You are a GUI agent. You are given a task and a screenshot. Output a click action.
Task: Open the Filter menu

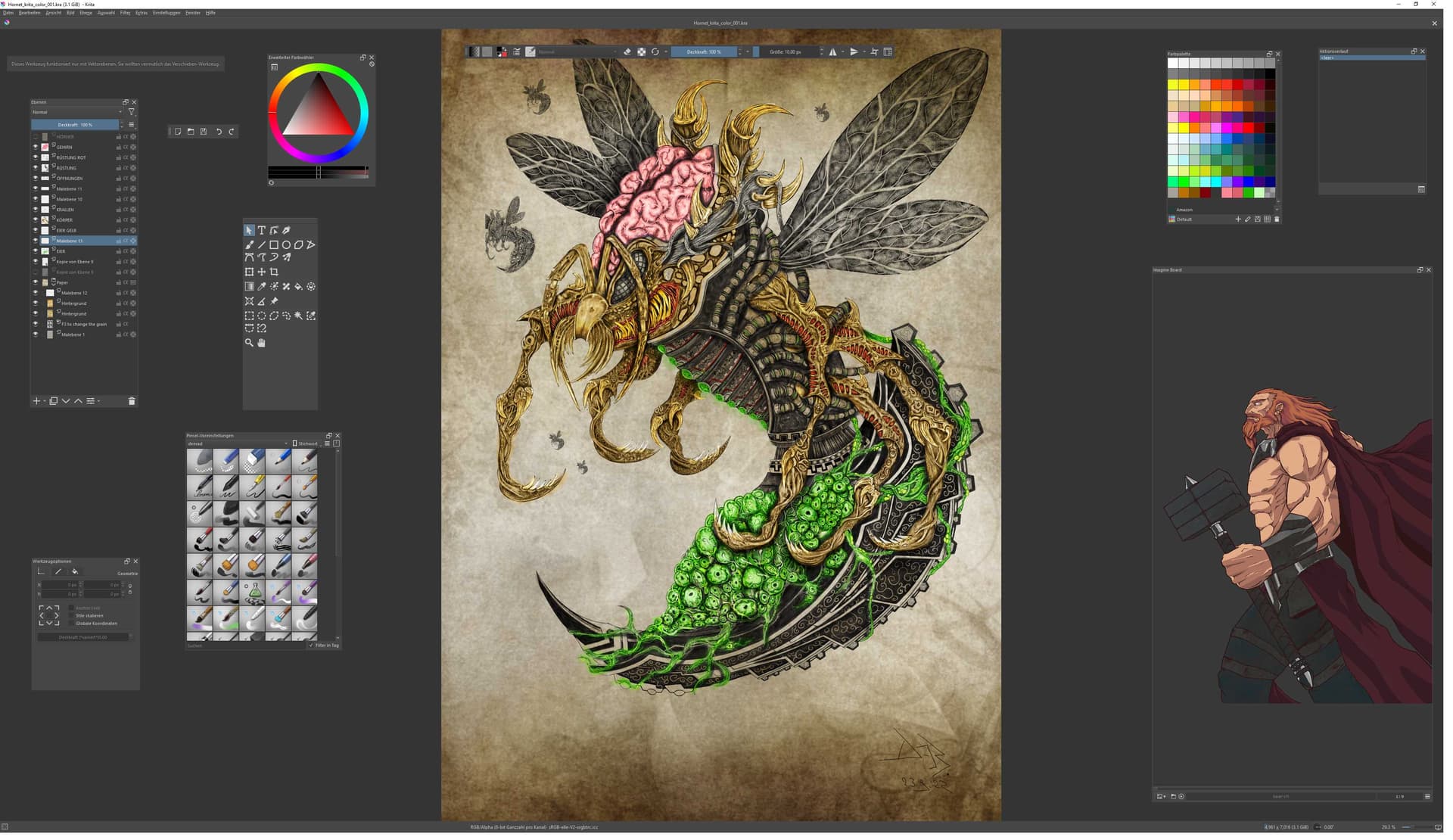tap(125, 13)
